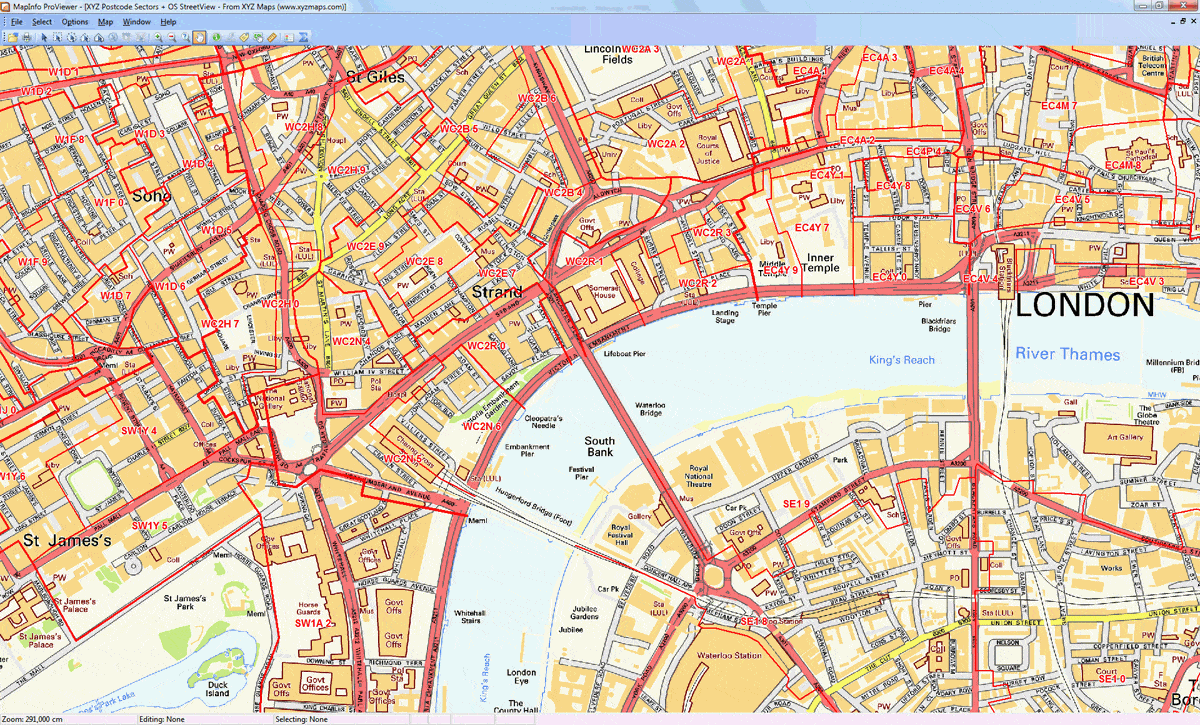The image size is (1200, 725).
Task: Open a workspace with the Open icon
Action: (15, 36)
